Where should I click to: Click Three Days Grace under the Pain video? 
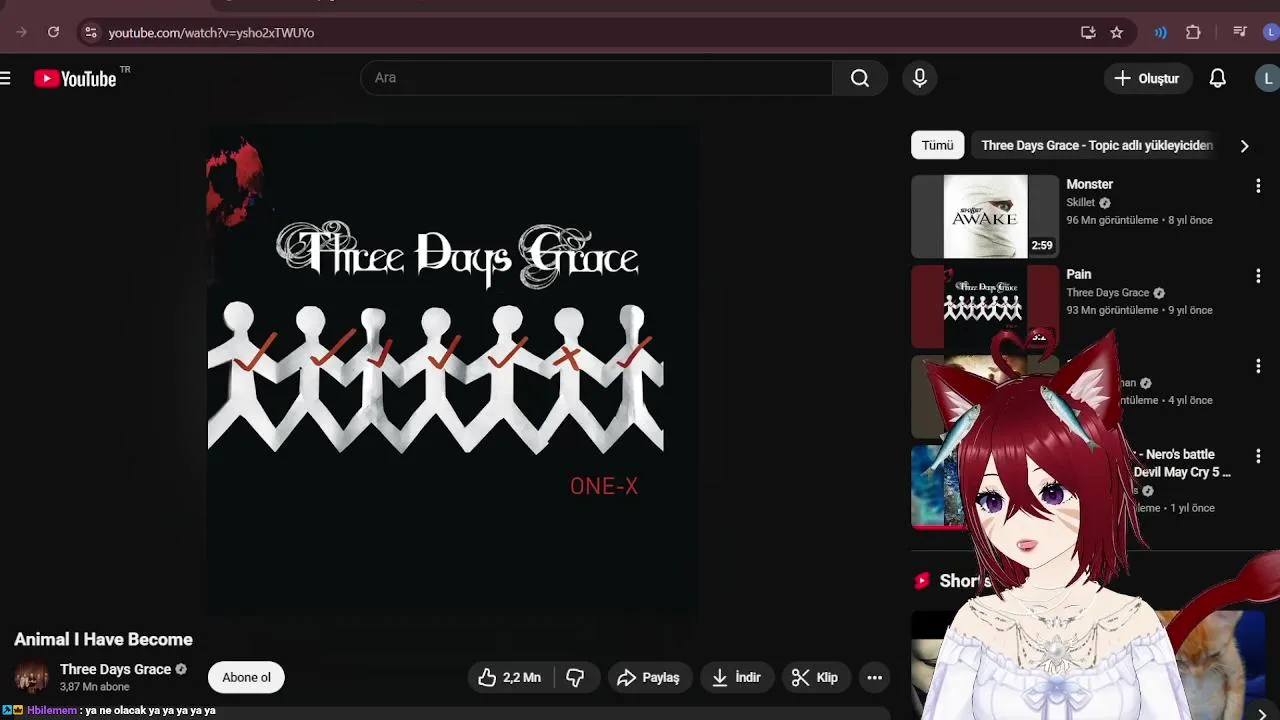(x=1107, y=293)
